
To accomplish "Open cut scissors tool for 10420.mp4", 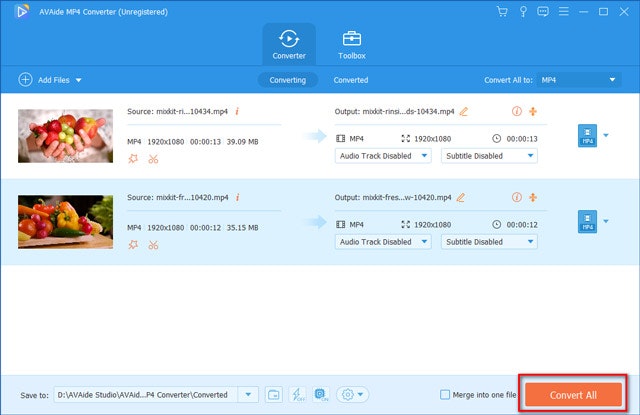I will [x=153, y=245].
